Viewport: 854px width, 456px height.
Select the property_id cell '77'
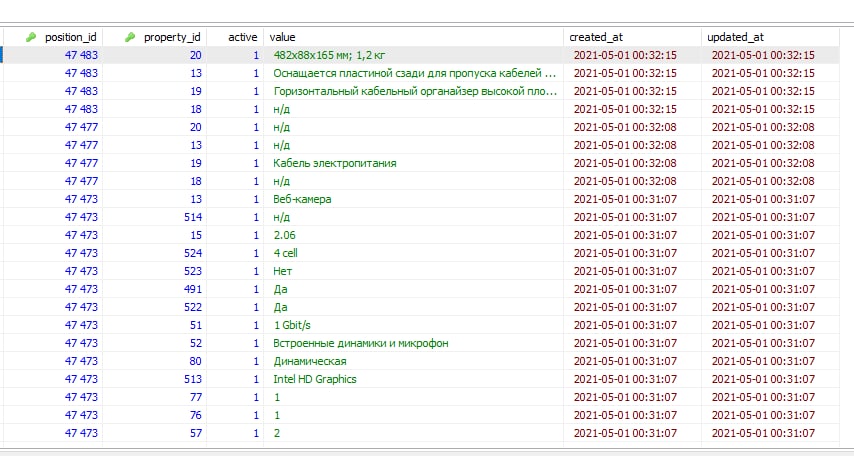pyautogui.click(x=154, y=397)
